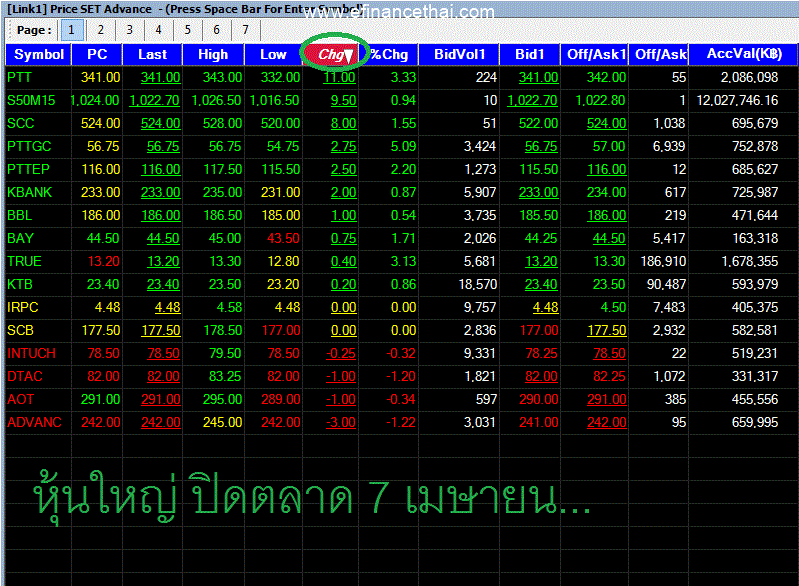Select the BBL symbol
The width and height of the screenshot is (799, 586).
pyautogui.click(x=19, y=215)
